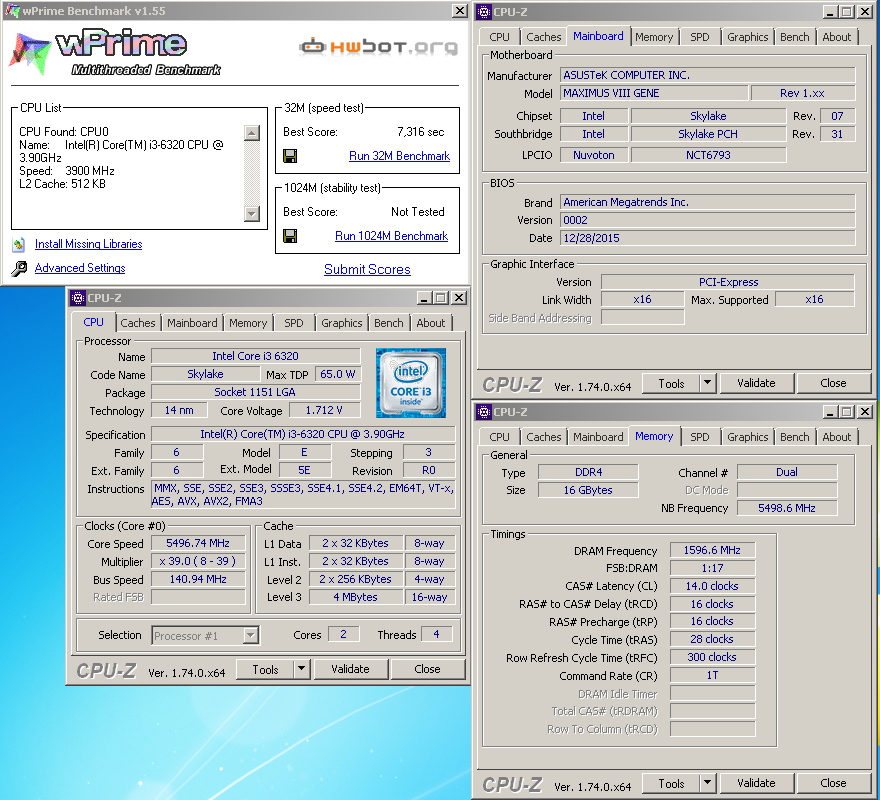The width and height of the screenshot is (880, 800).
Task: Click CPU List scrollbar up arrow
Action: tap(252, 133)
